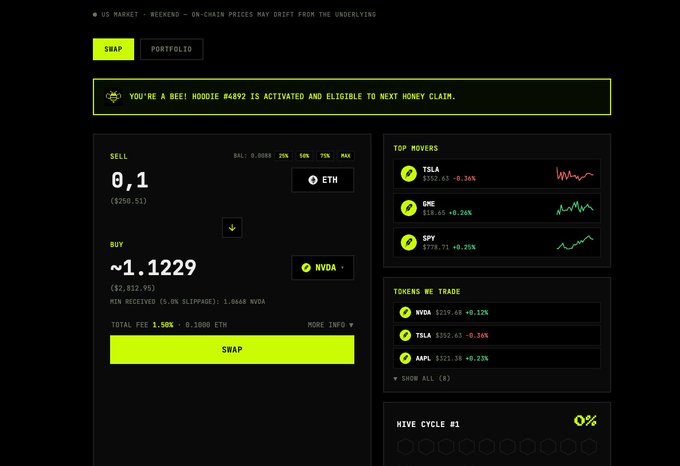Click the ($250.51) sell value text
This screenshot has width=680, height=466.
point(128,201)
